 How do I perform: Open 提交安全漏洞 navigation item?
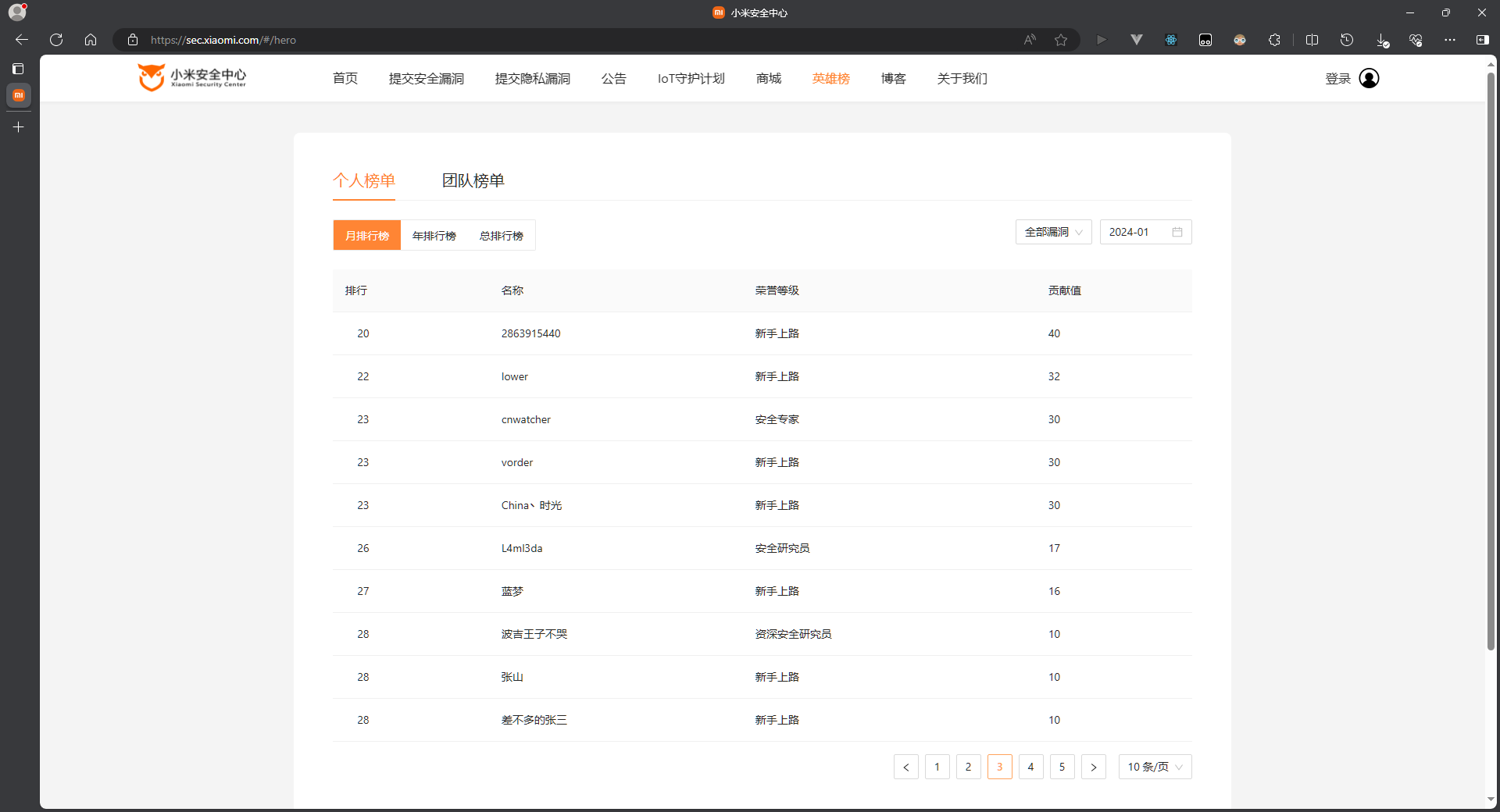(x=427, y=78)
